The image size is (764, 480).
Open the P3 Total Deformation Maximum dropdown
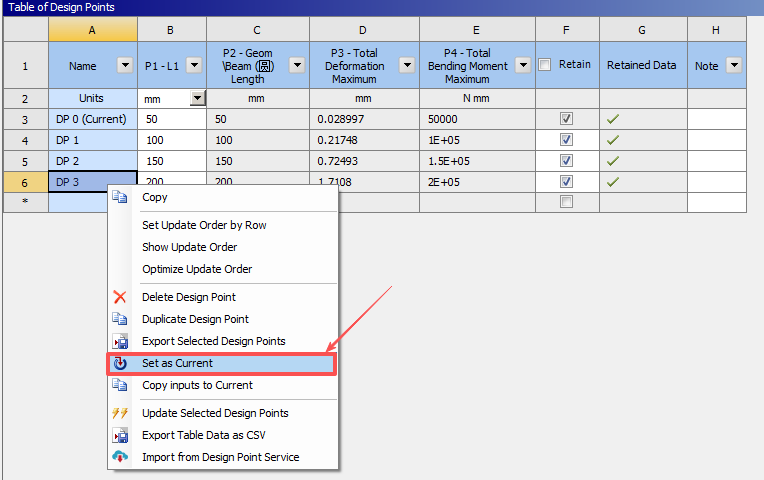(407, 65)
